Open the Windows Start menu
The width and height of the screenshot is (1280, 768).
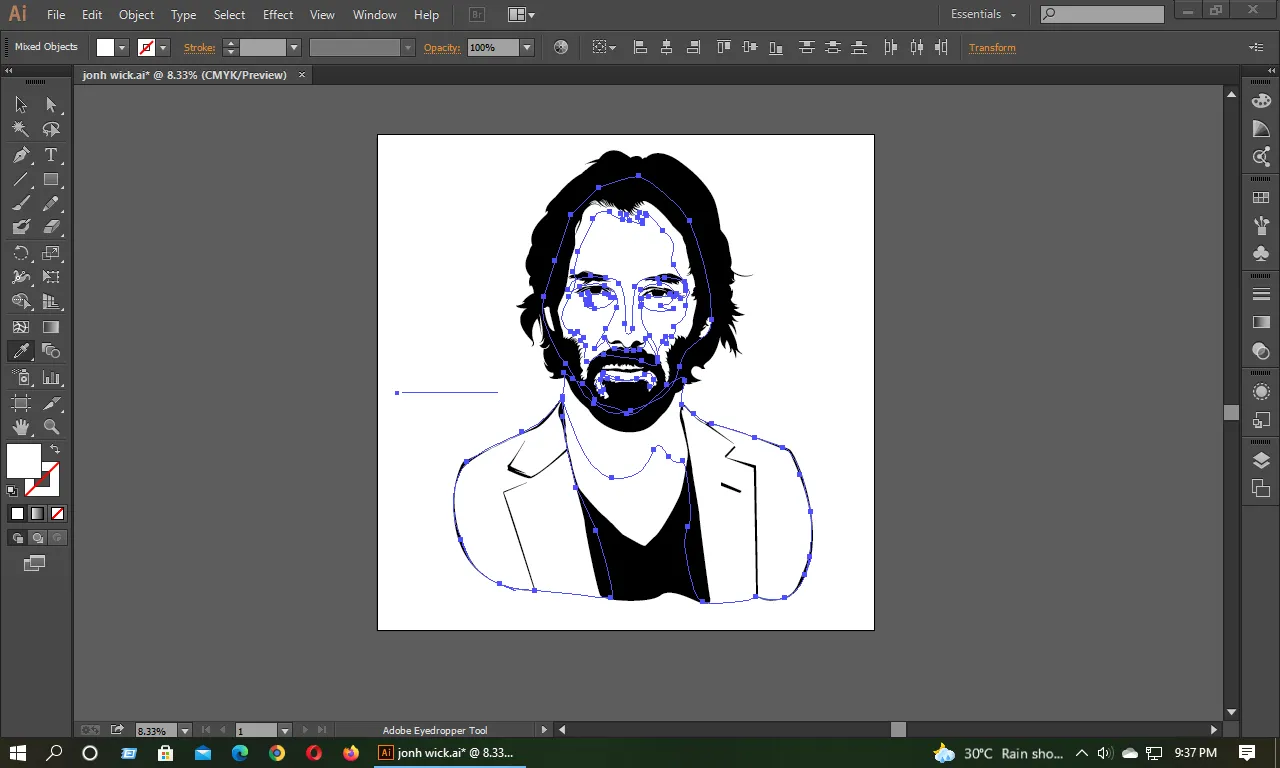coord(18,753)
